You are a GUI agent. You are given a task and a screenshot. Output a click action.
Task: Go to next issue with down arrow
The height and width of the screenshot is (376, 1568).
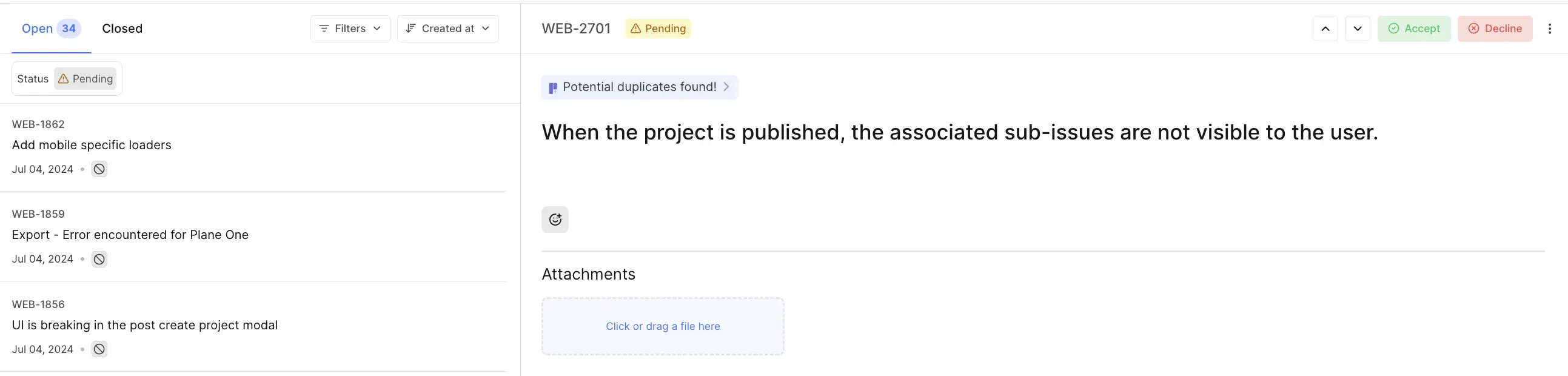(x=1357, y=29)
